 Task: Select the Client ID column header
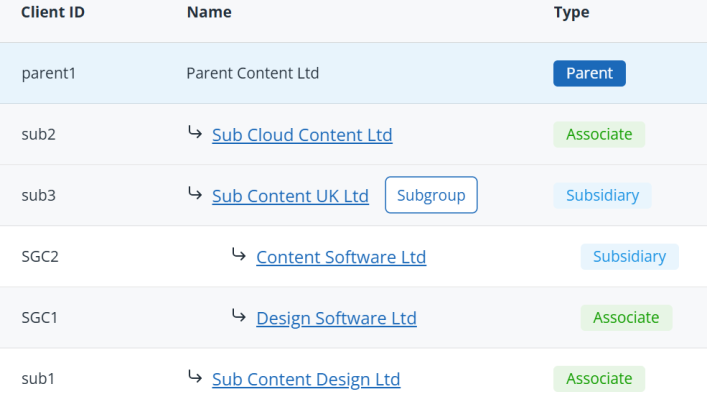(x=53, y=12)
